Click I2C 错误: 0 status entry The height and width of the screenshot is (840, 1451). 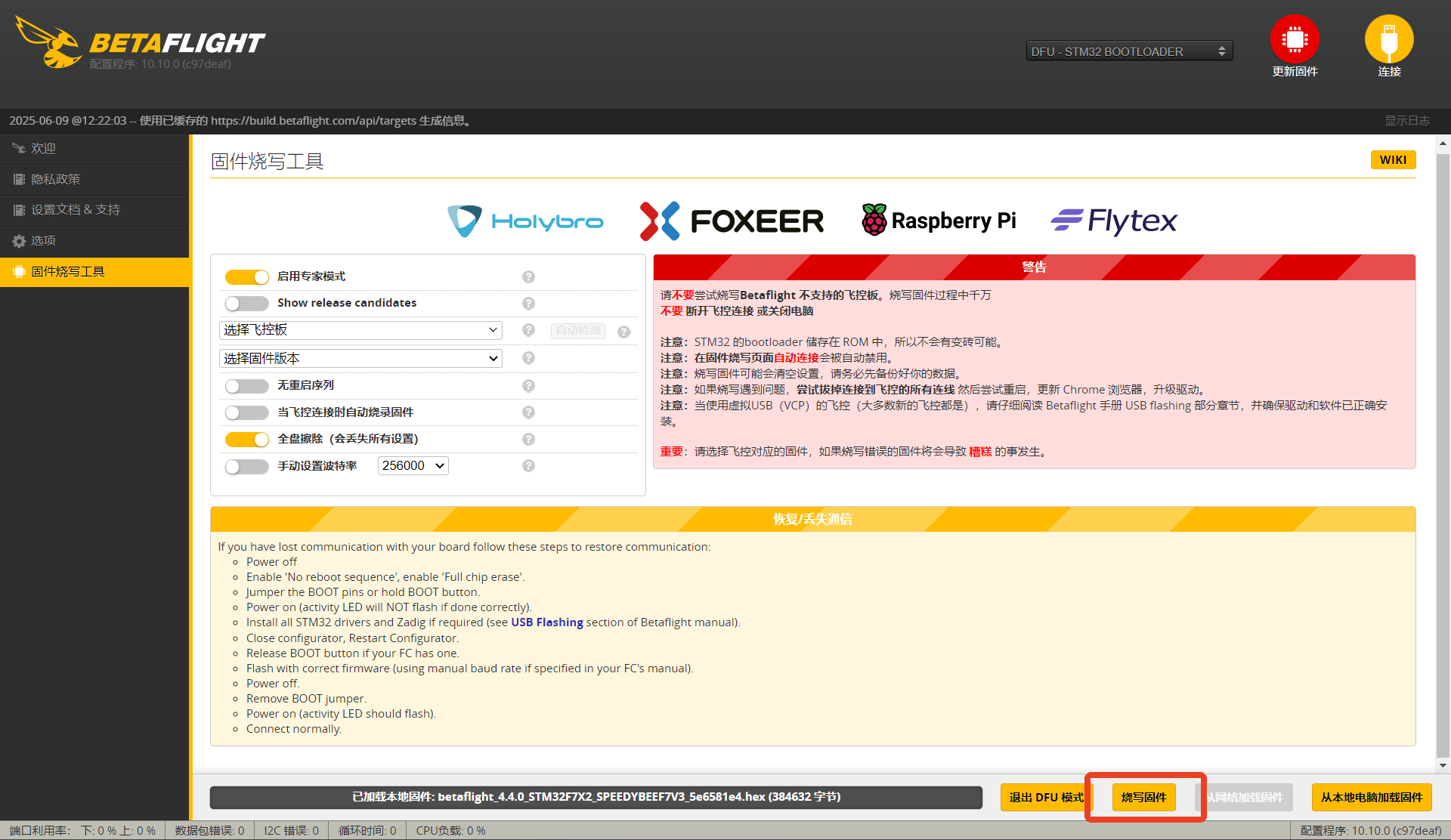point(292,831)
